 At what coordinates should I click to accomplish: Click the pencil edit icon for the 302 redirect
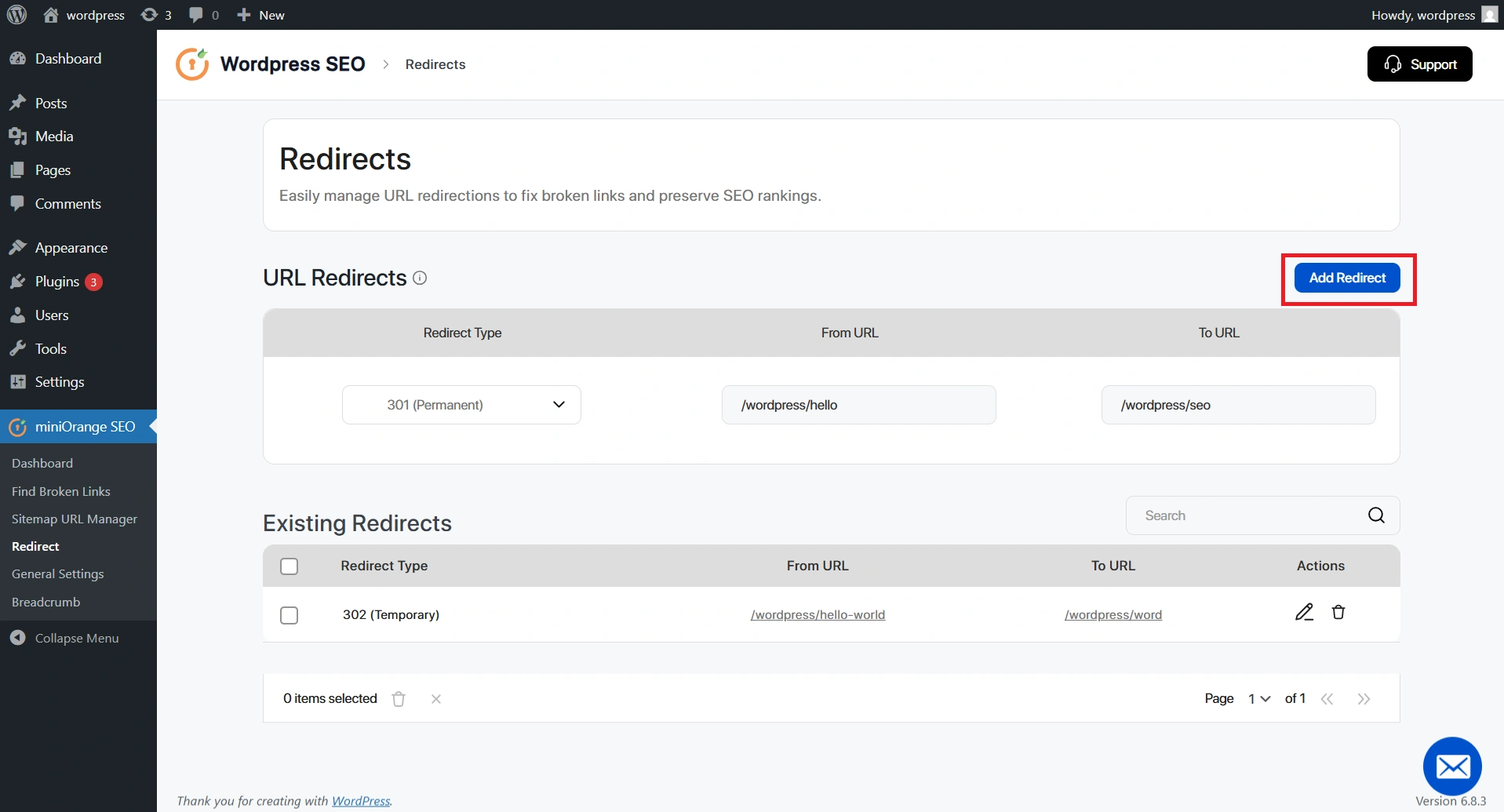(1304, 612)
